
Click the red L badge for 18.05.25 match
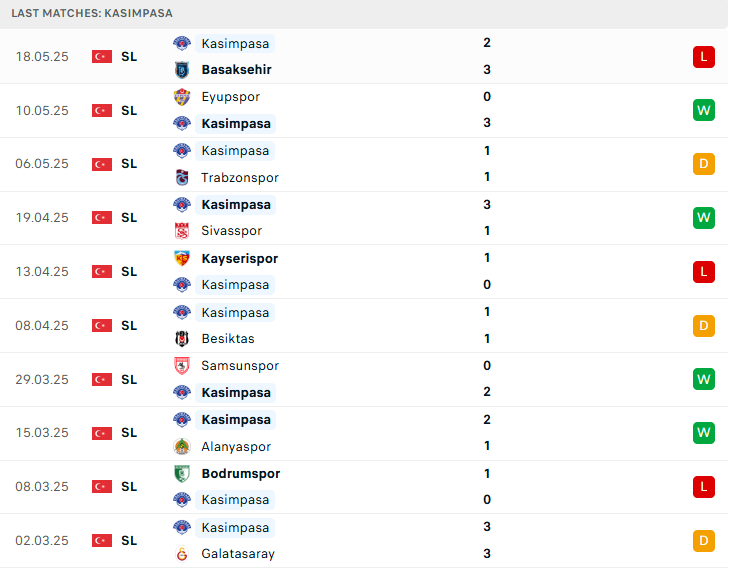click(x=704, y=57)
